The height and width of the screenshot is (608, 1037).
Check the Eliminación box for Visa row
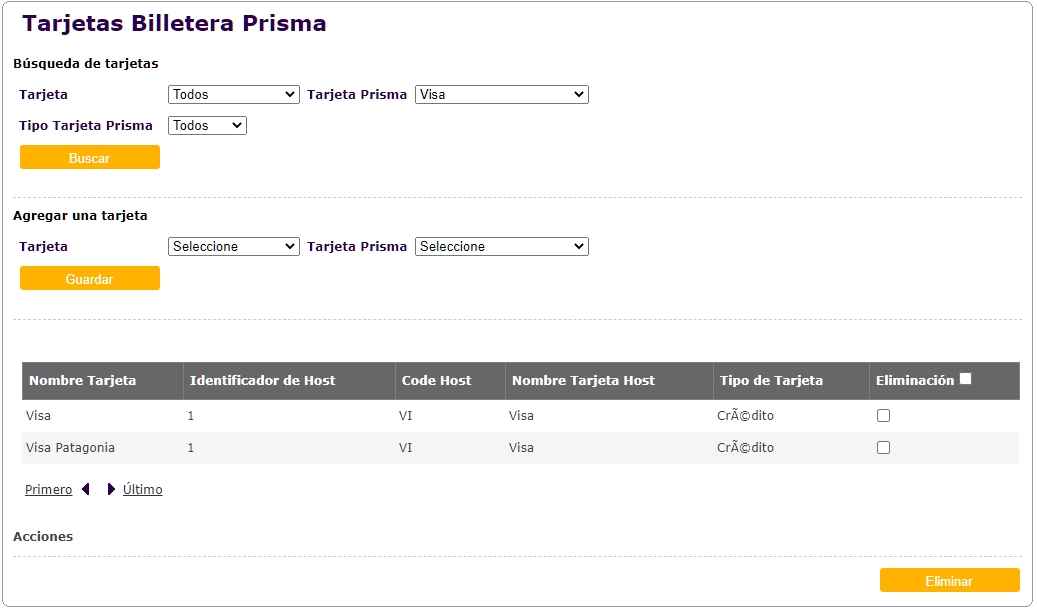coord(883,416)
